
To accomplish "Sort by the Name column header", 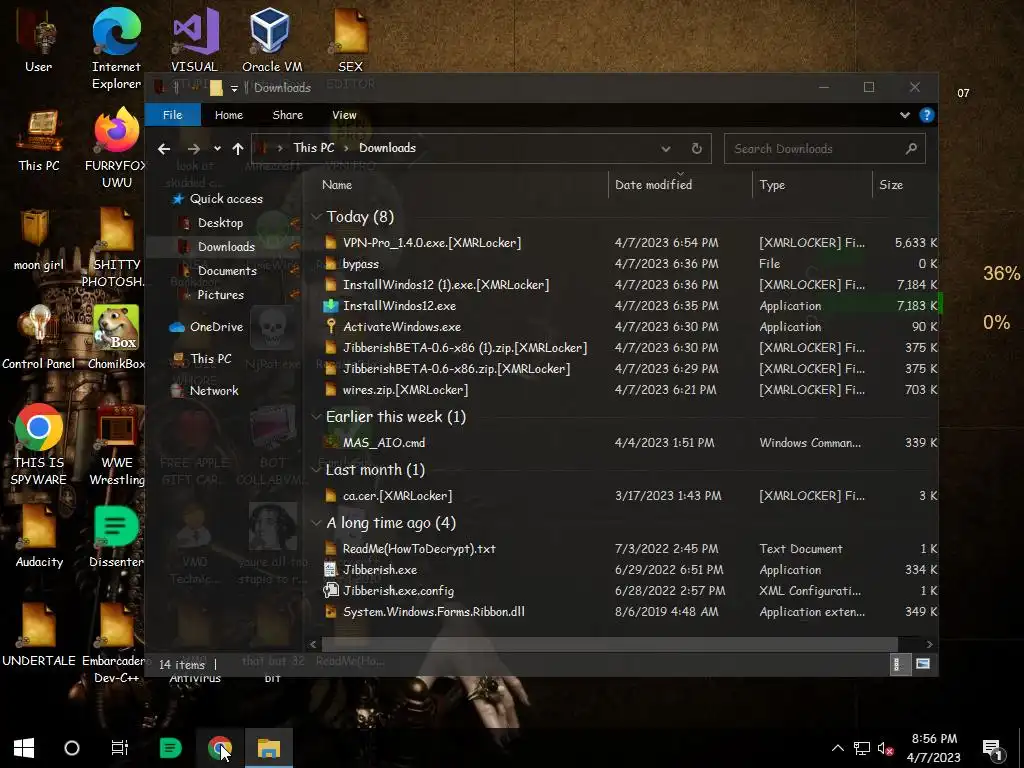I will 457,185.
